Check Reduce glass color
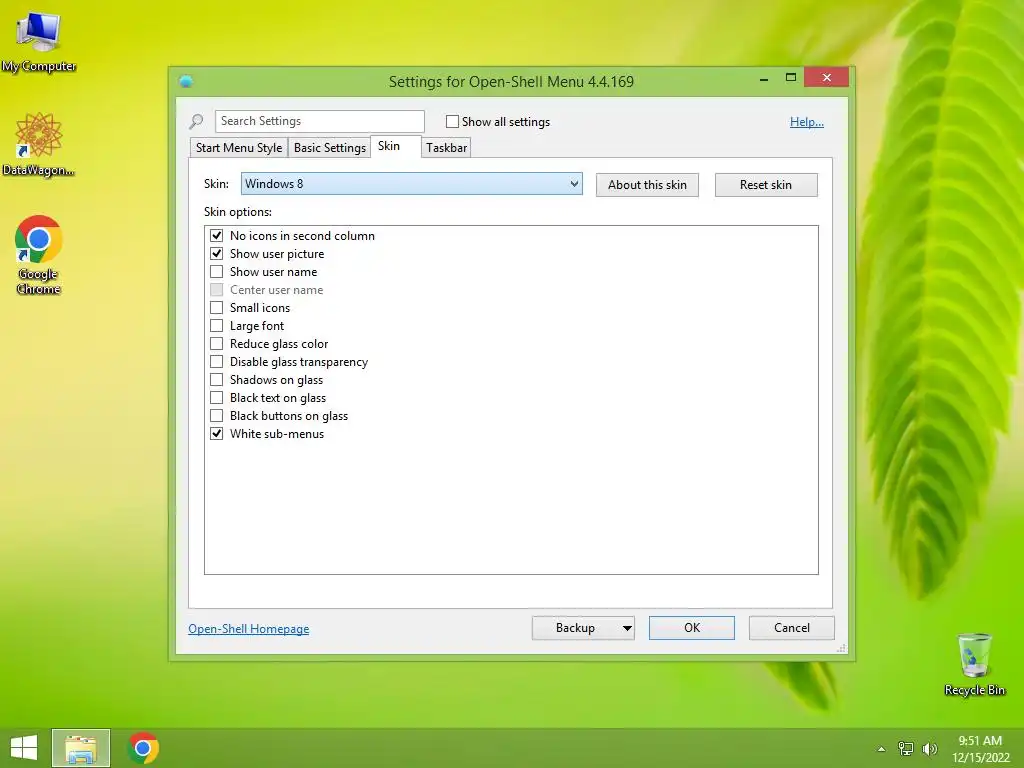Image resolution: width=1024 pixels, height=768 pixels. click(216, 344)
